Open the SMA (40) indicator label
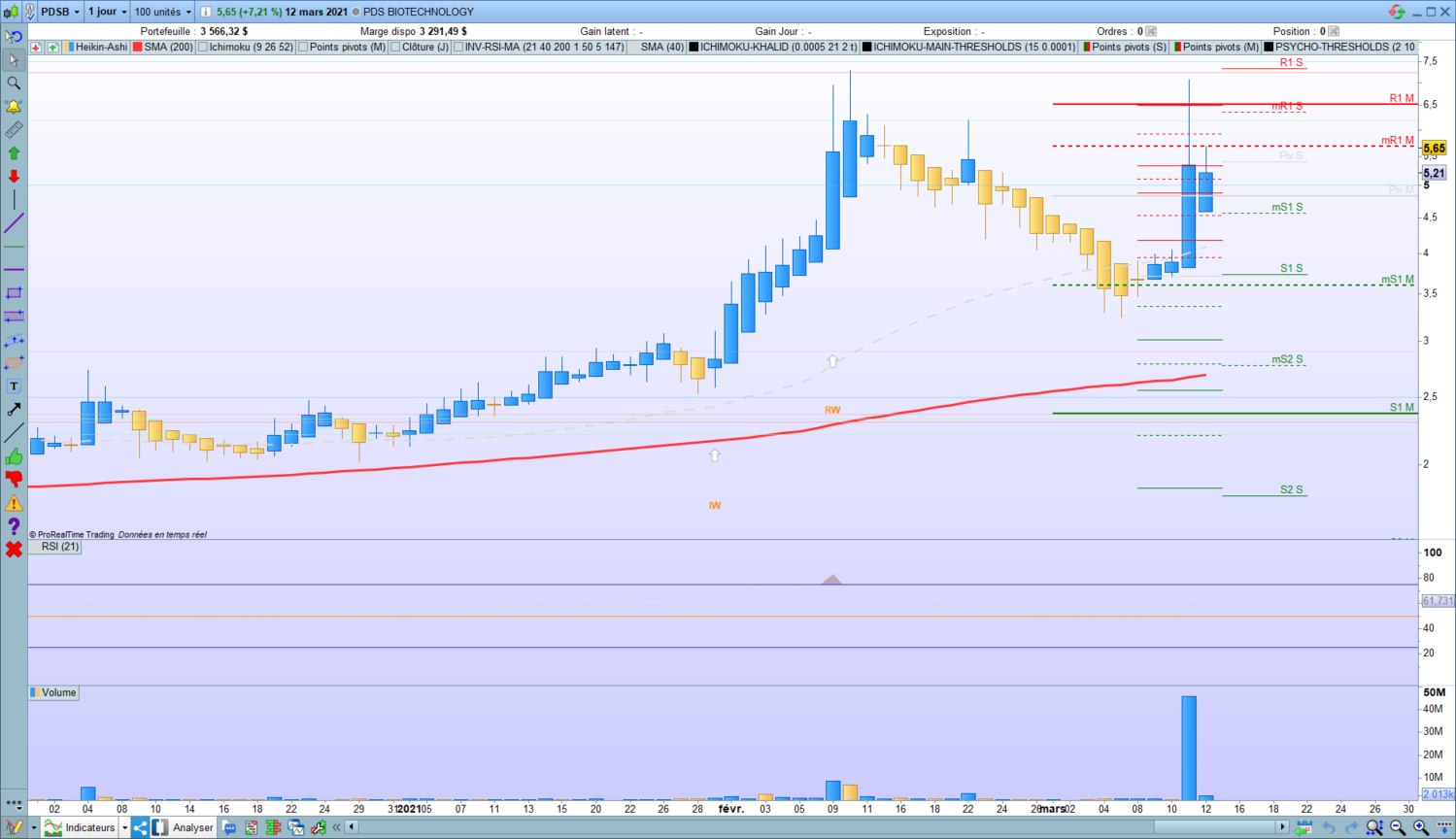Viewport: 1456px width, 839px height. (662, 47)
